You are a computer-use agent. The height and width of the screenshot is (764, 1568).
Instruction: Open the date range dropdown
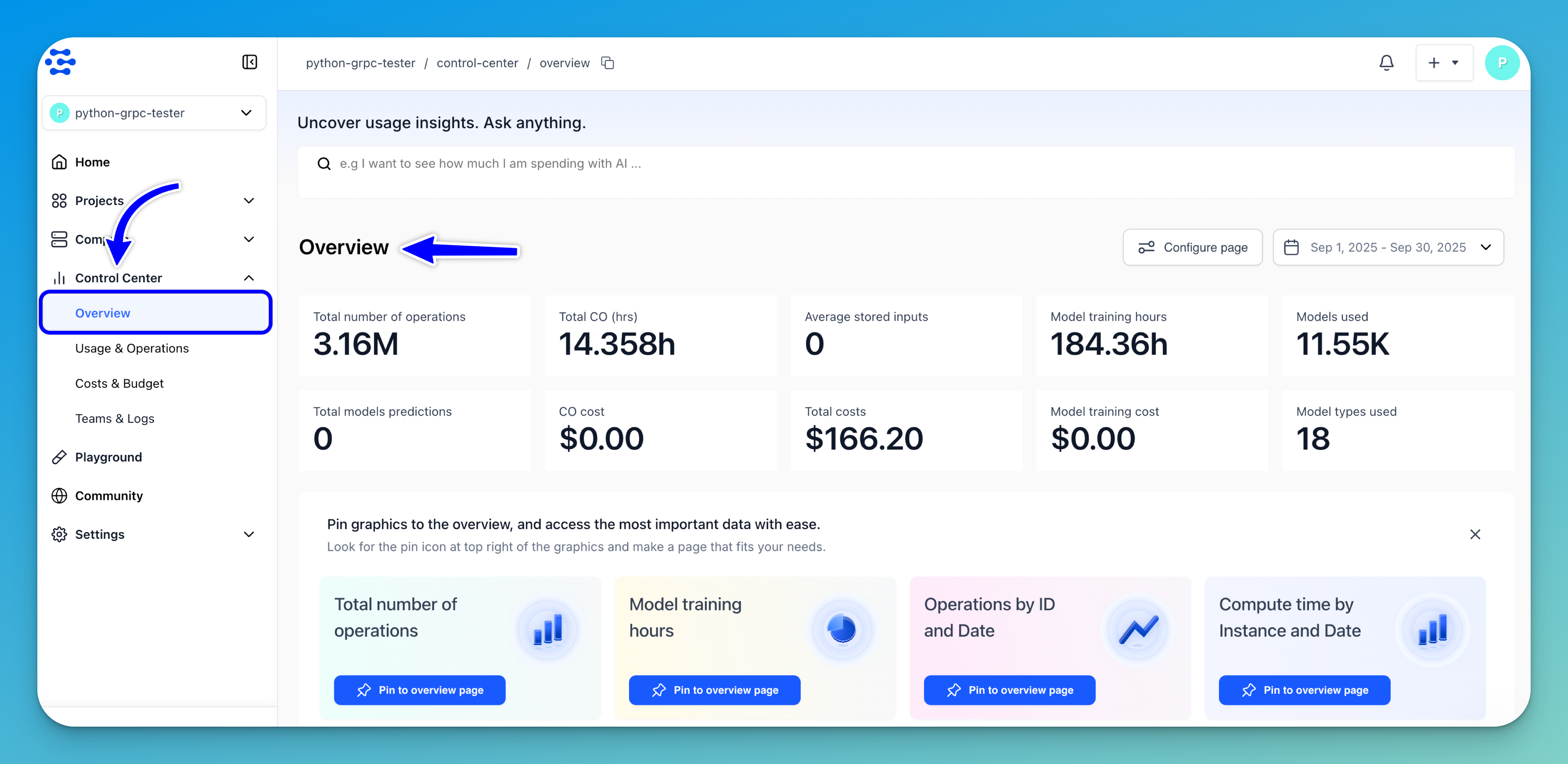point(1388,247)
